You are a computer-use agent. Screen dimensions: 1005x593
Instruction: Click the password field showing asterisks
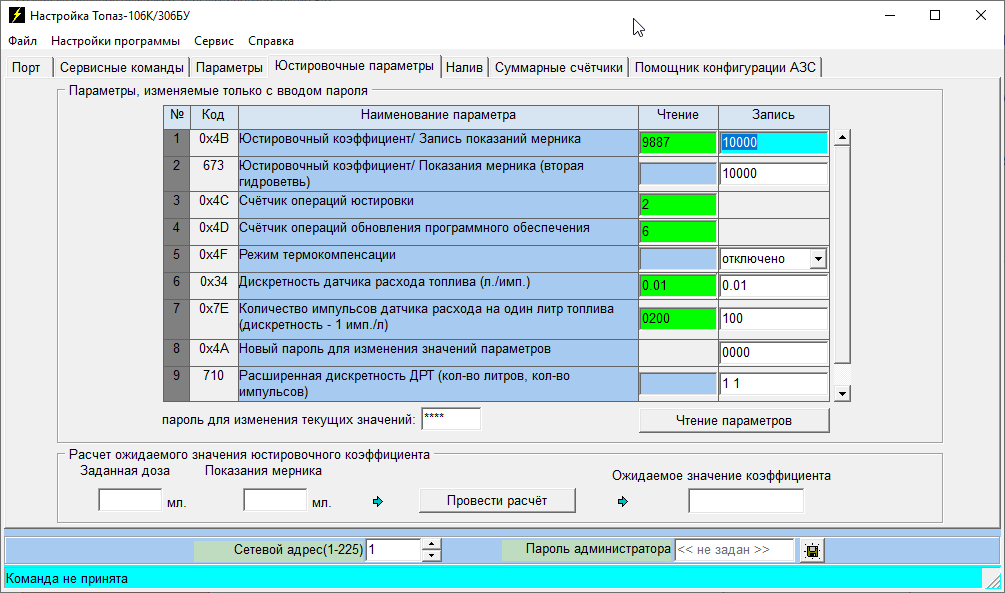pyautogui.click(x=451, y=419)
